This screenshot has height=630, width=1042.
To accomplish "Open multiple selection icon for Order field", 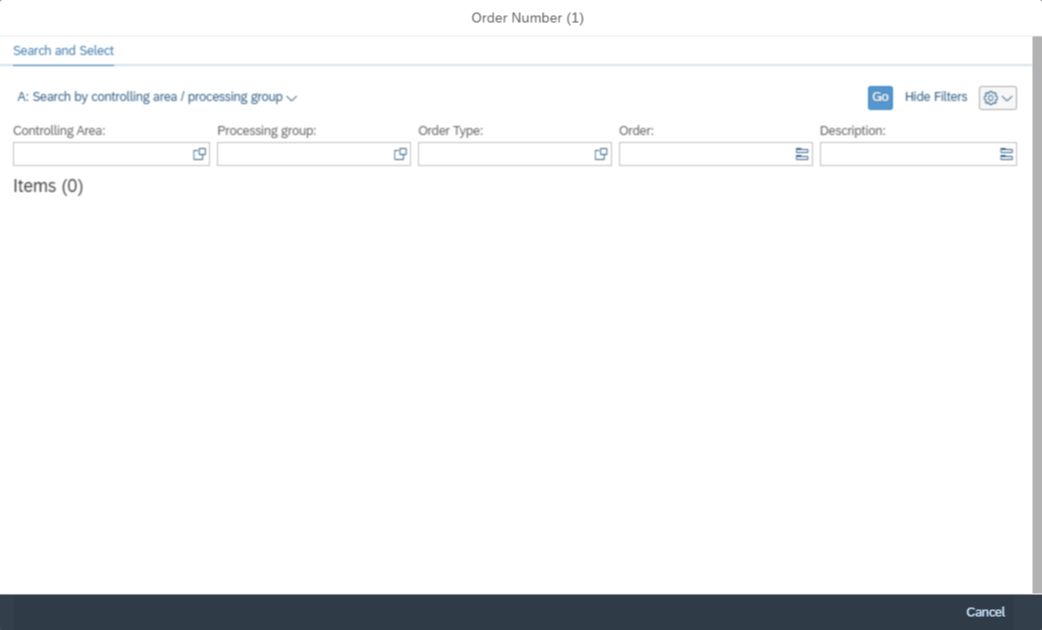I will (802, 154).
